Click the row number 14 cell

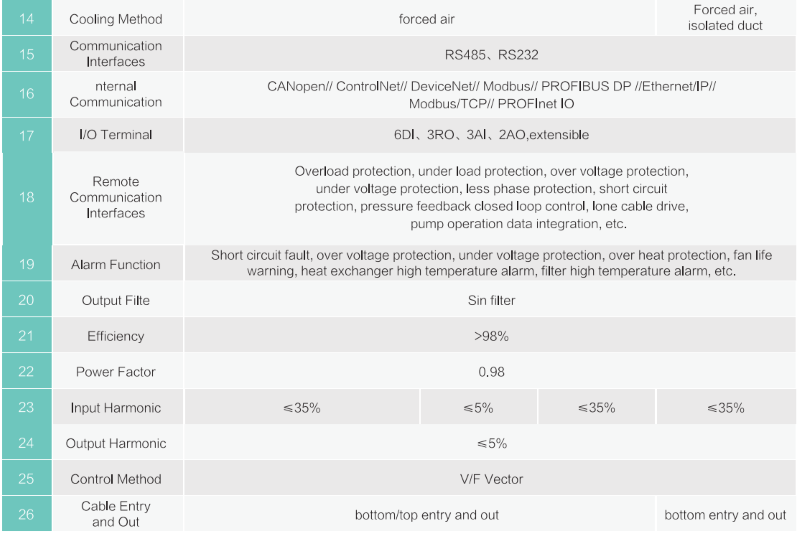click(27, 18)
